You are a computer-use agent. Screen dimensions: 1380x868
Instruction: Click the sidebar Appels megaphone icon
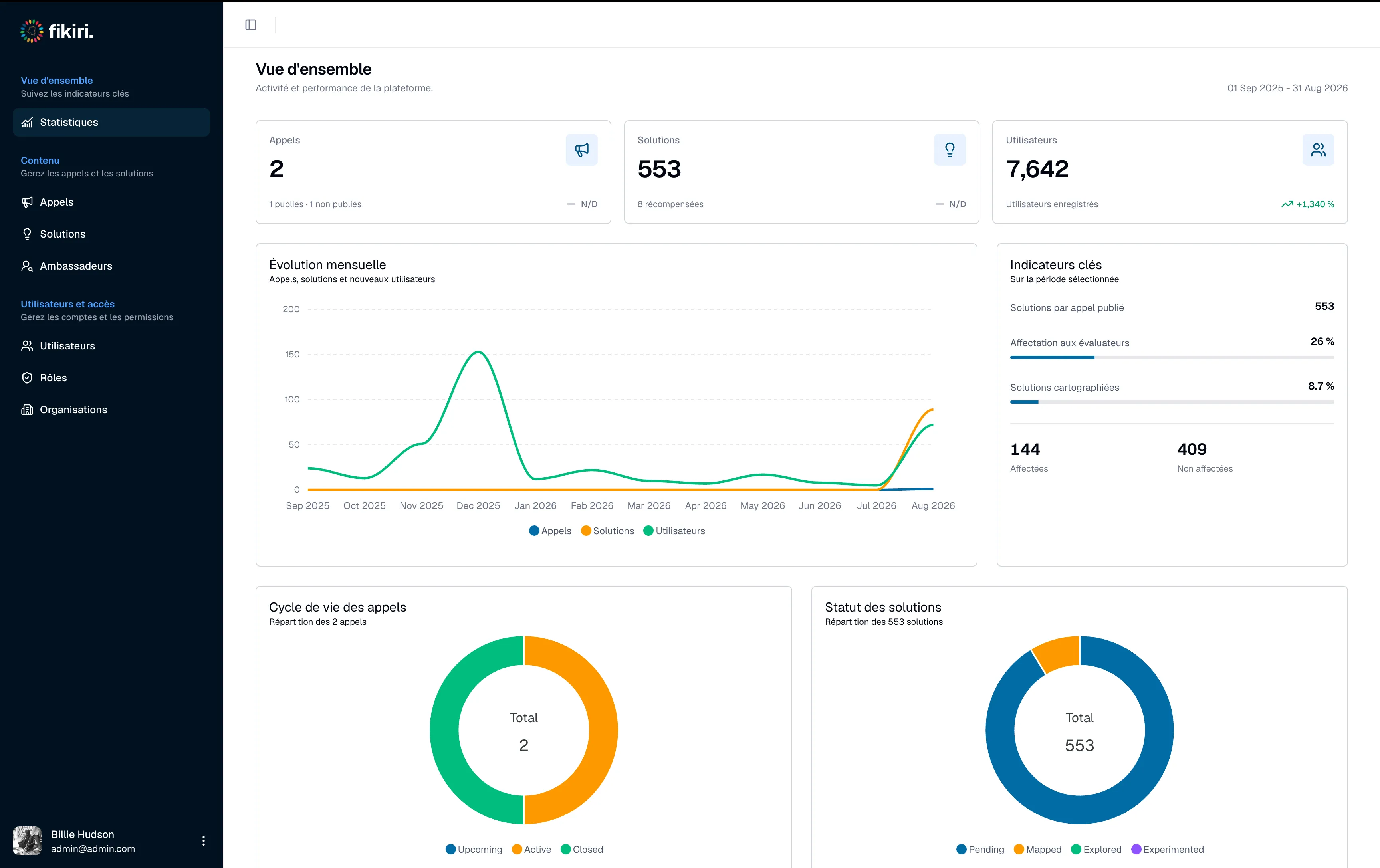coord(27,202)
